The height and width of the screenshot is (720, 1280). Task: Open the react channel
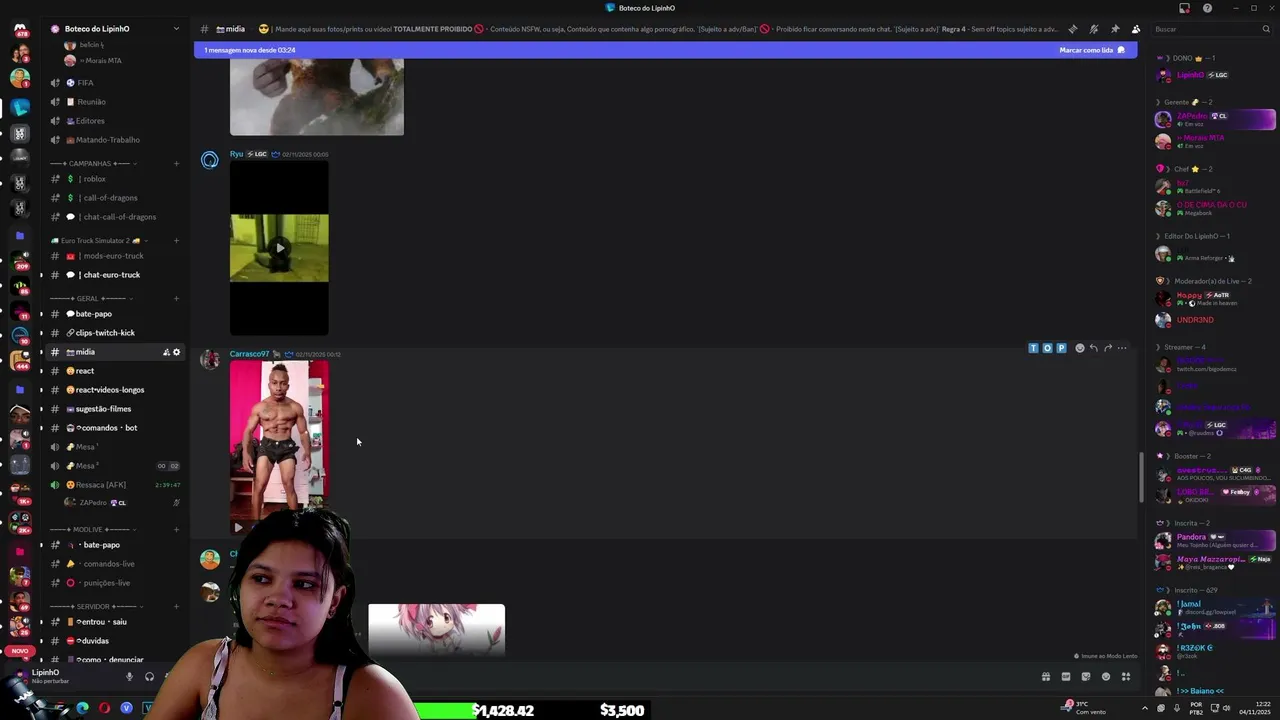tap(115, 371)
